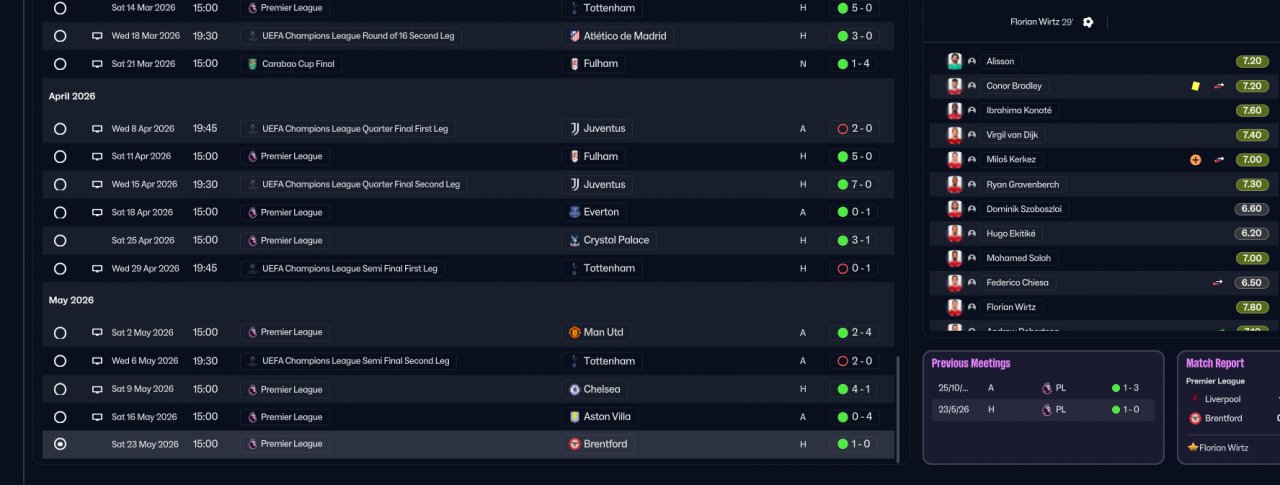Click the goal ball icon beside Florian Wirtz 29'

[x=1088, y=22]
